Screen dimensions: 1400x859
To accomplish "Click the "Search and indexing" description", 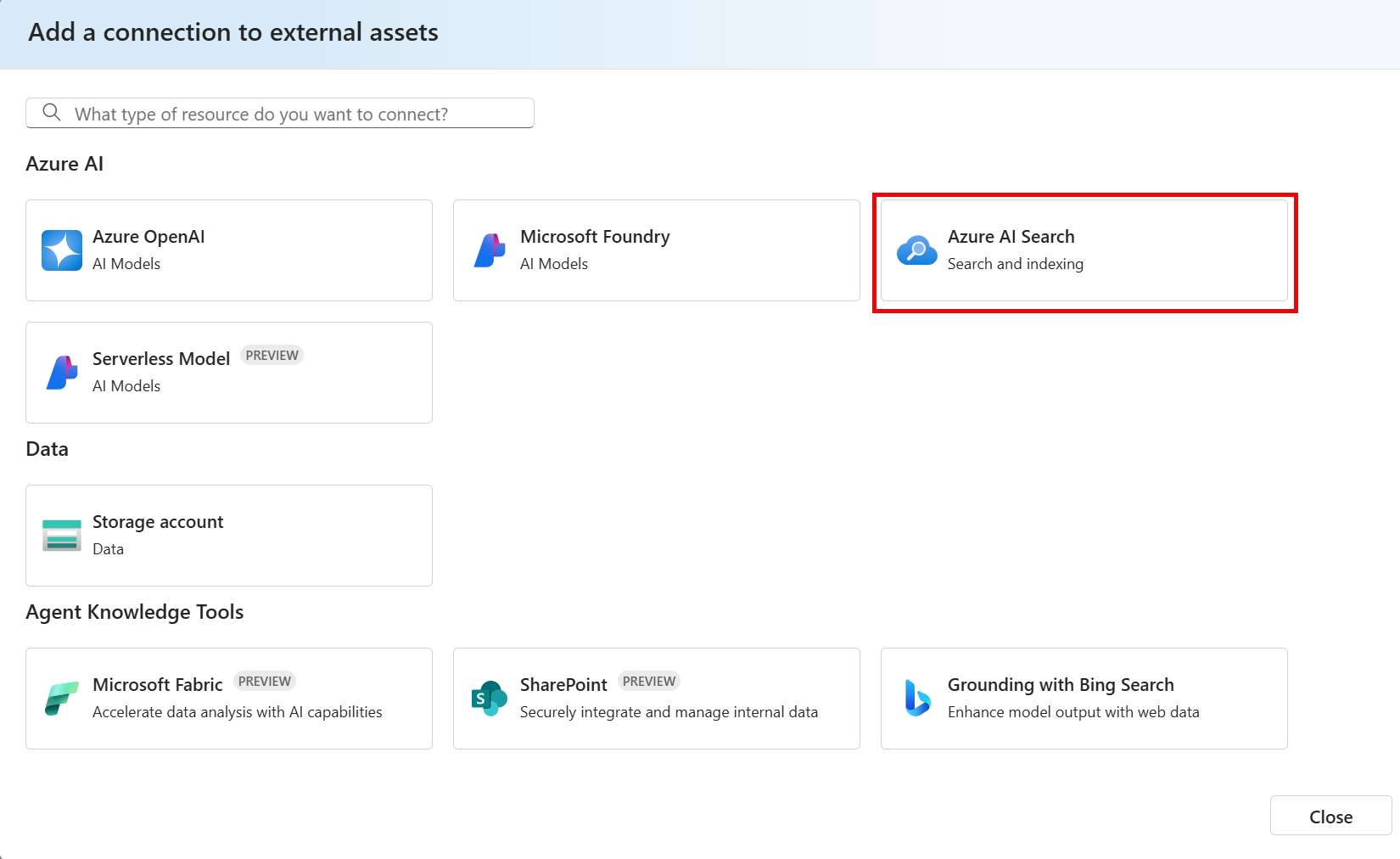I will (x=1016, y=264).
